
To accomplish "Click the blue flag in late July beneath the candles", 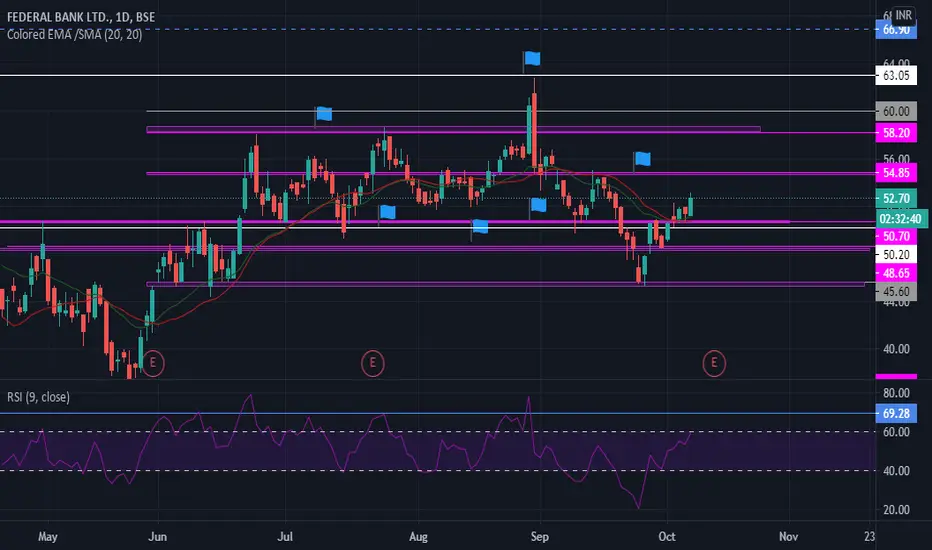I will click(387, 212).
